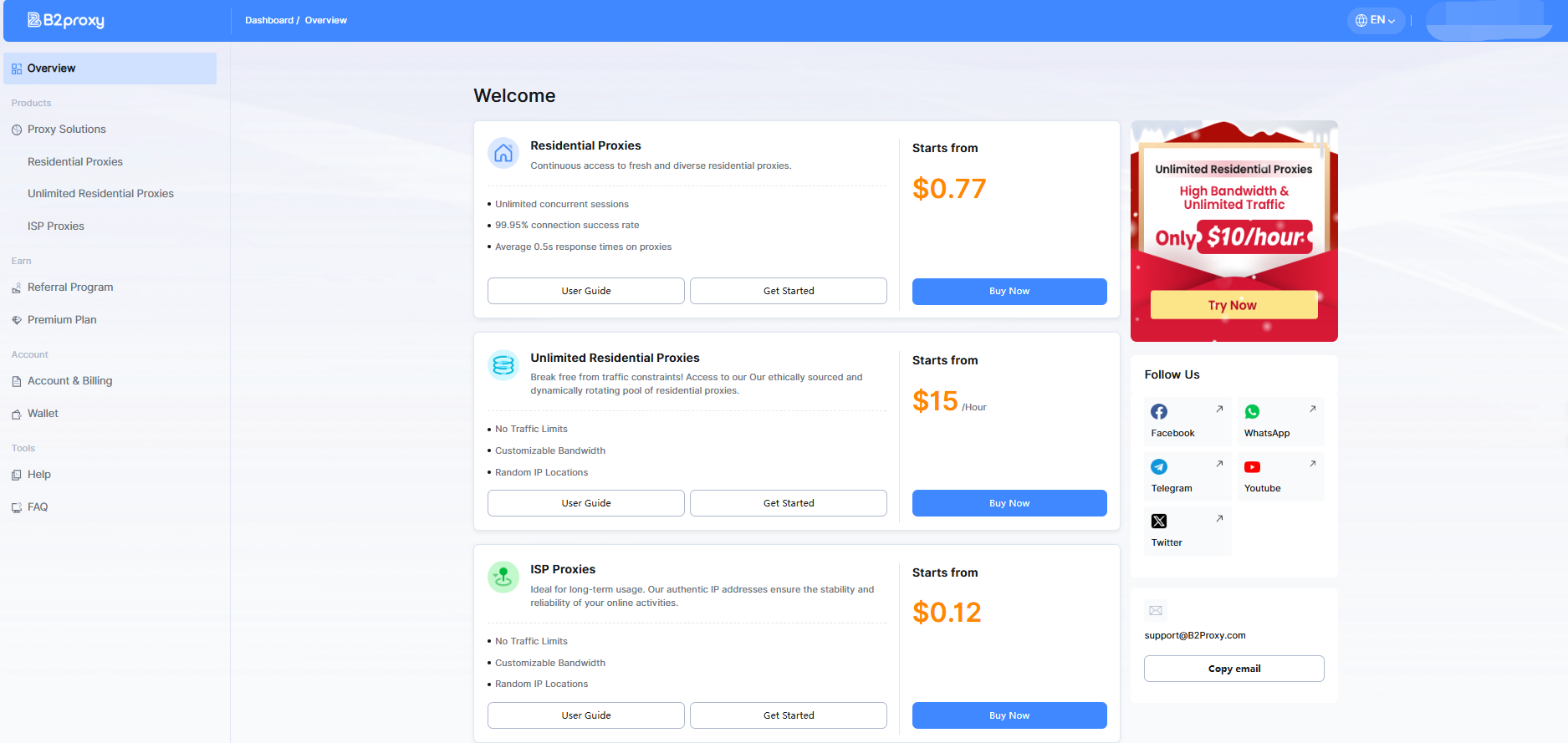Viewport: 1568px width, 743px height.
Task: Select Overview in the sidebar
Action: [51, 69]
